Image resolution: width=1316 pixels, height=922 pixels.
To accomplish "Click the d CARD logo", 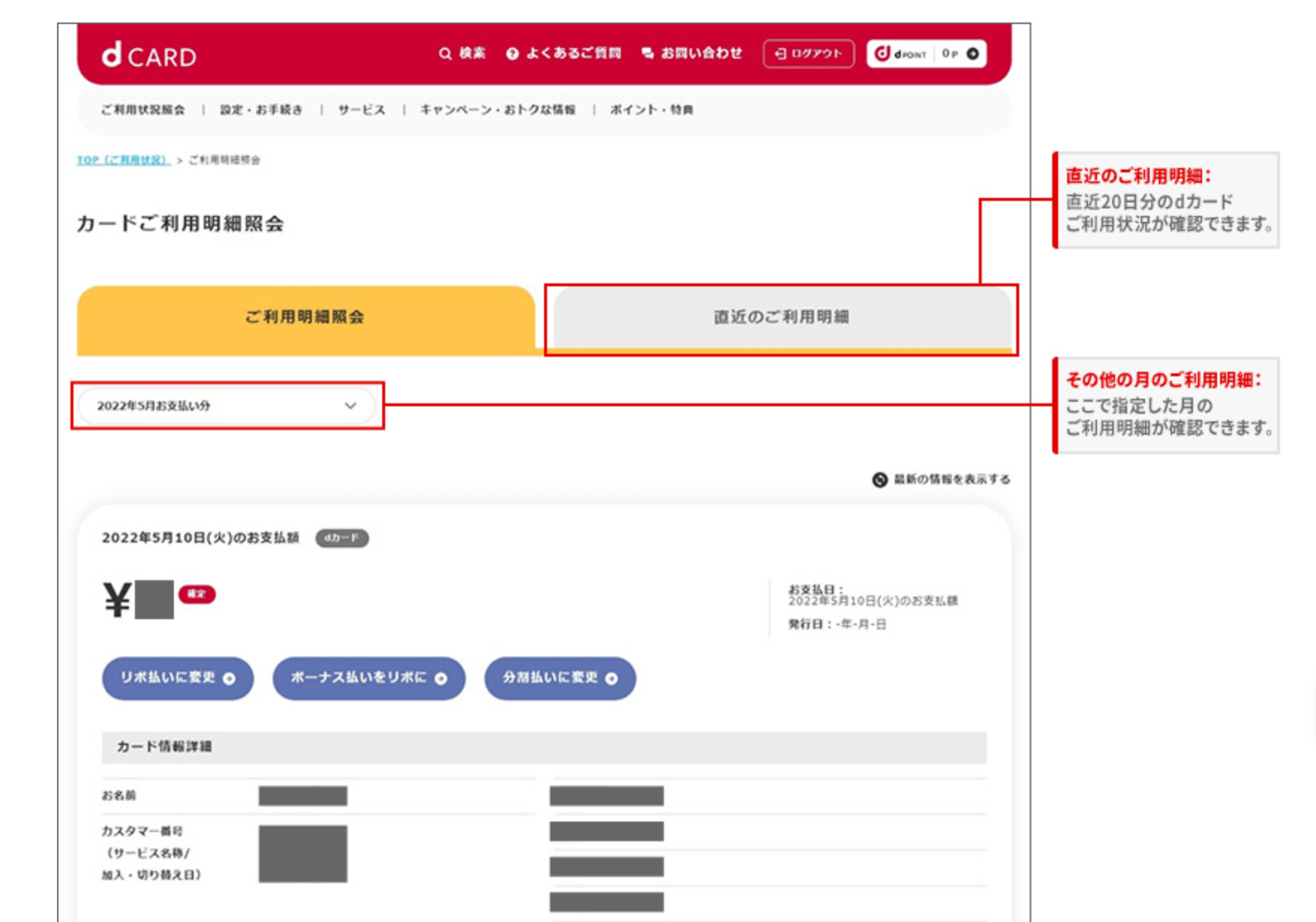I will tap(149, 55).
